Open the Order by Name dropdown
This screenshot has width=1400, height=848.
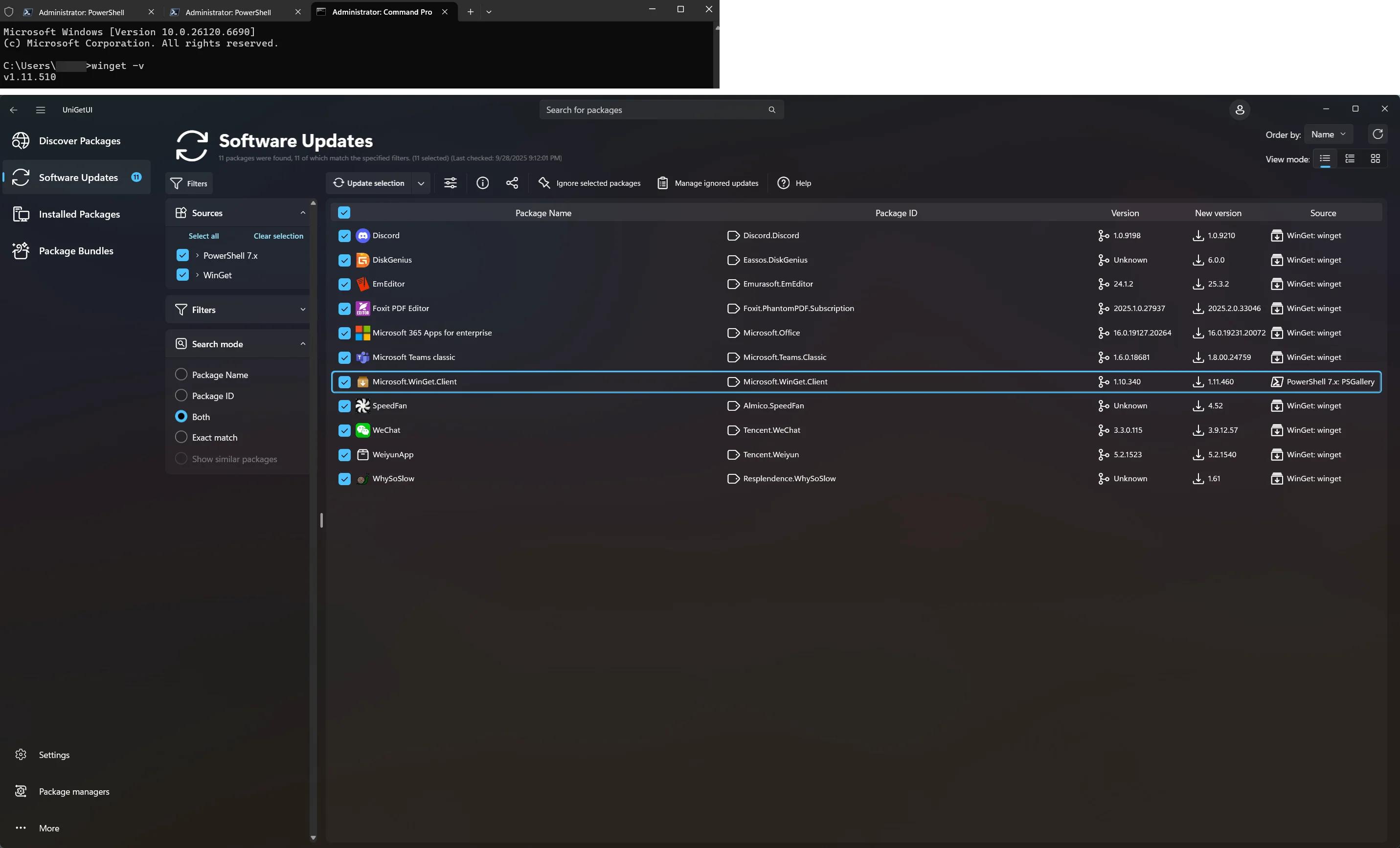click(1329, 134)
